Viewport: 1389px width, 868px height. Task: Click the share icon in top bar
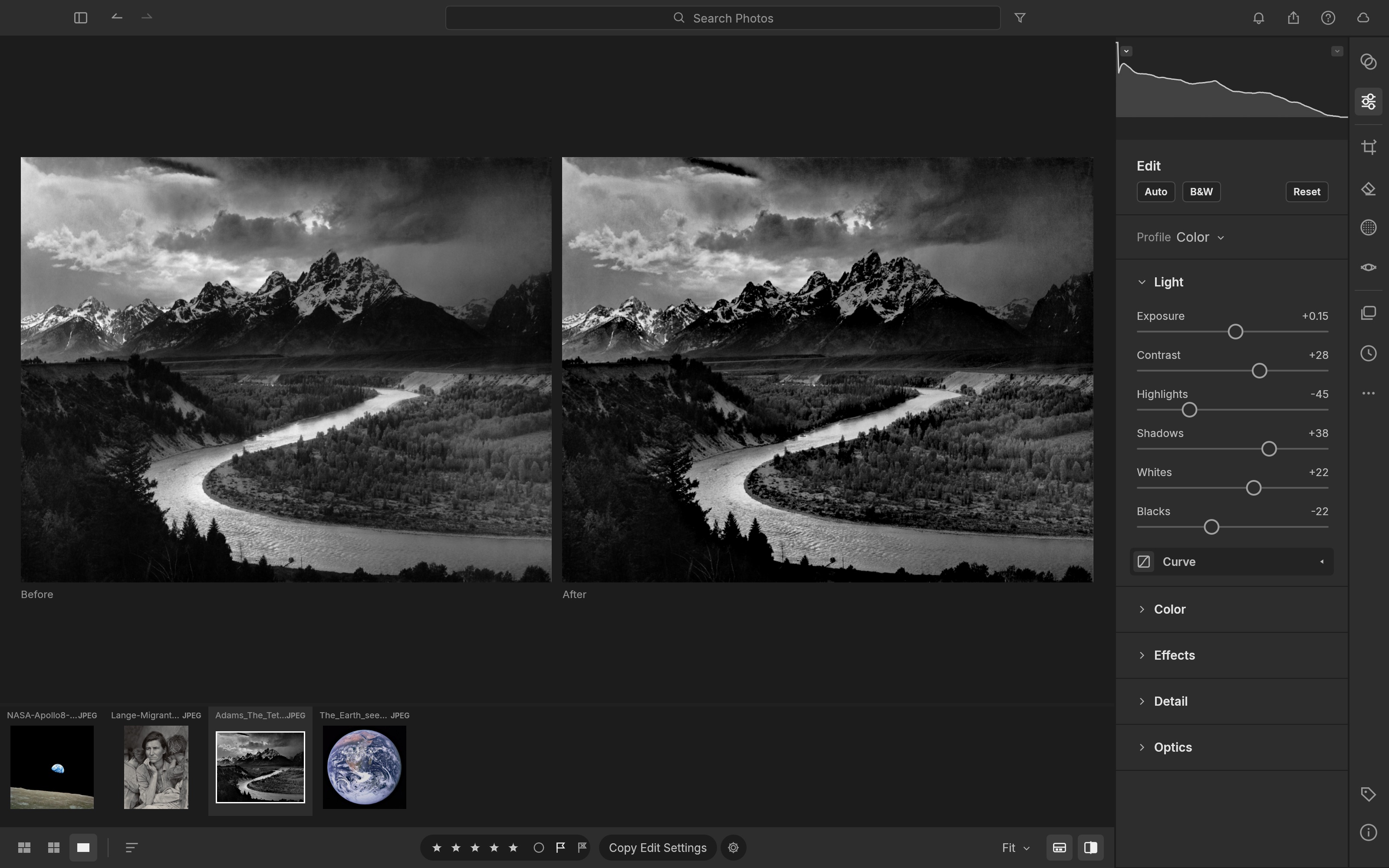pos(1293,18)
